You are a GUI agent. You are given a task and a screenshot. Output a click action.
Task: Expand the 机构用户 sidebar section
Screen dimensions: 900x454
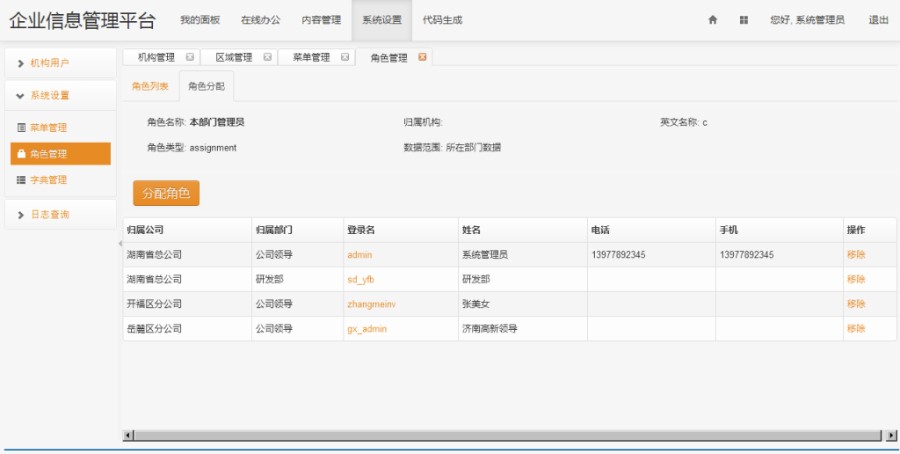pos(60,63)
